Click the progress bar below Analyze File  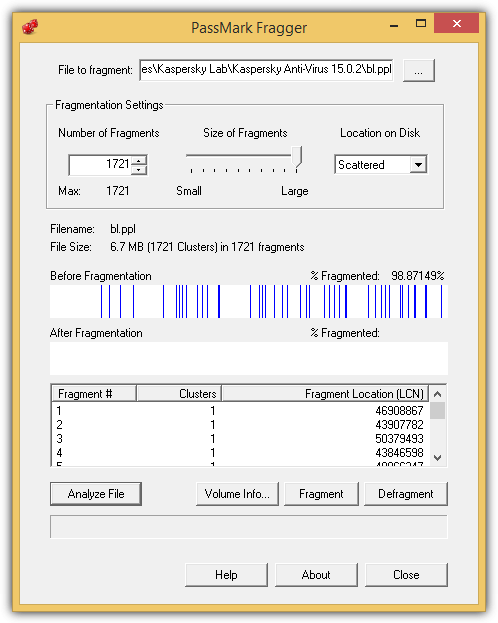tap(249, 527)
